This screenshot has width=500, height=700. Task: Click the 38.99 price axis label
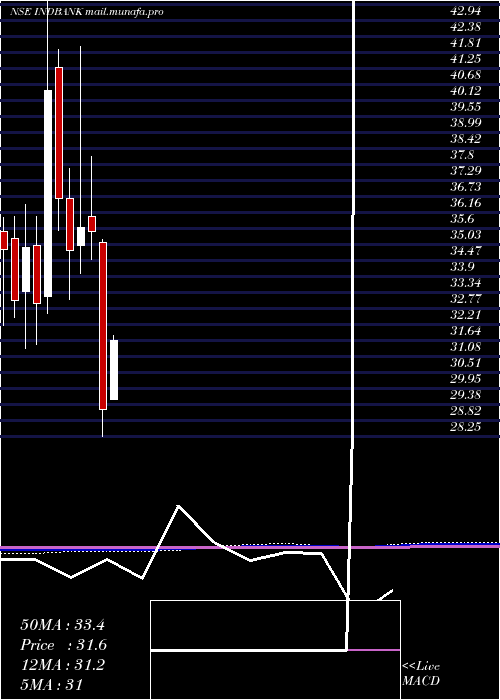point(466,123)
